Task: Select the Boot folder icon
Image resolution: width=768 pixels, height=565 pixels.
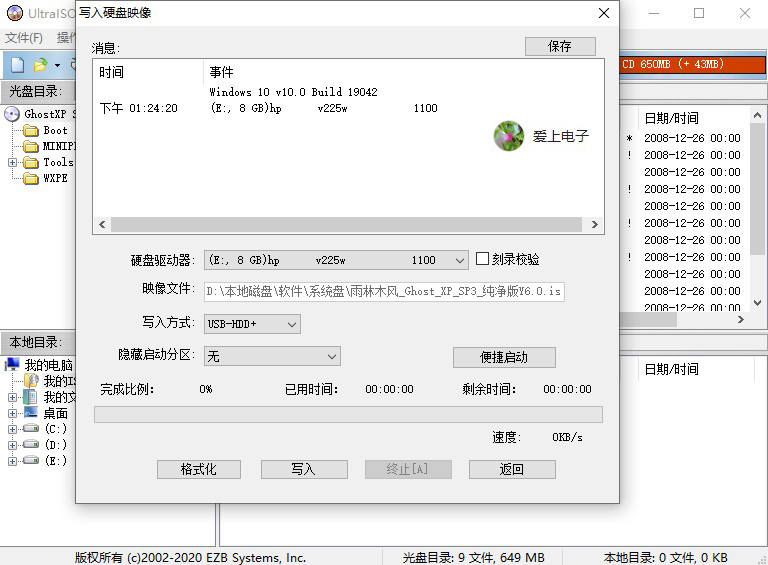Action: (31, 130)
